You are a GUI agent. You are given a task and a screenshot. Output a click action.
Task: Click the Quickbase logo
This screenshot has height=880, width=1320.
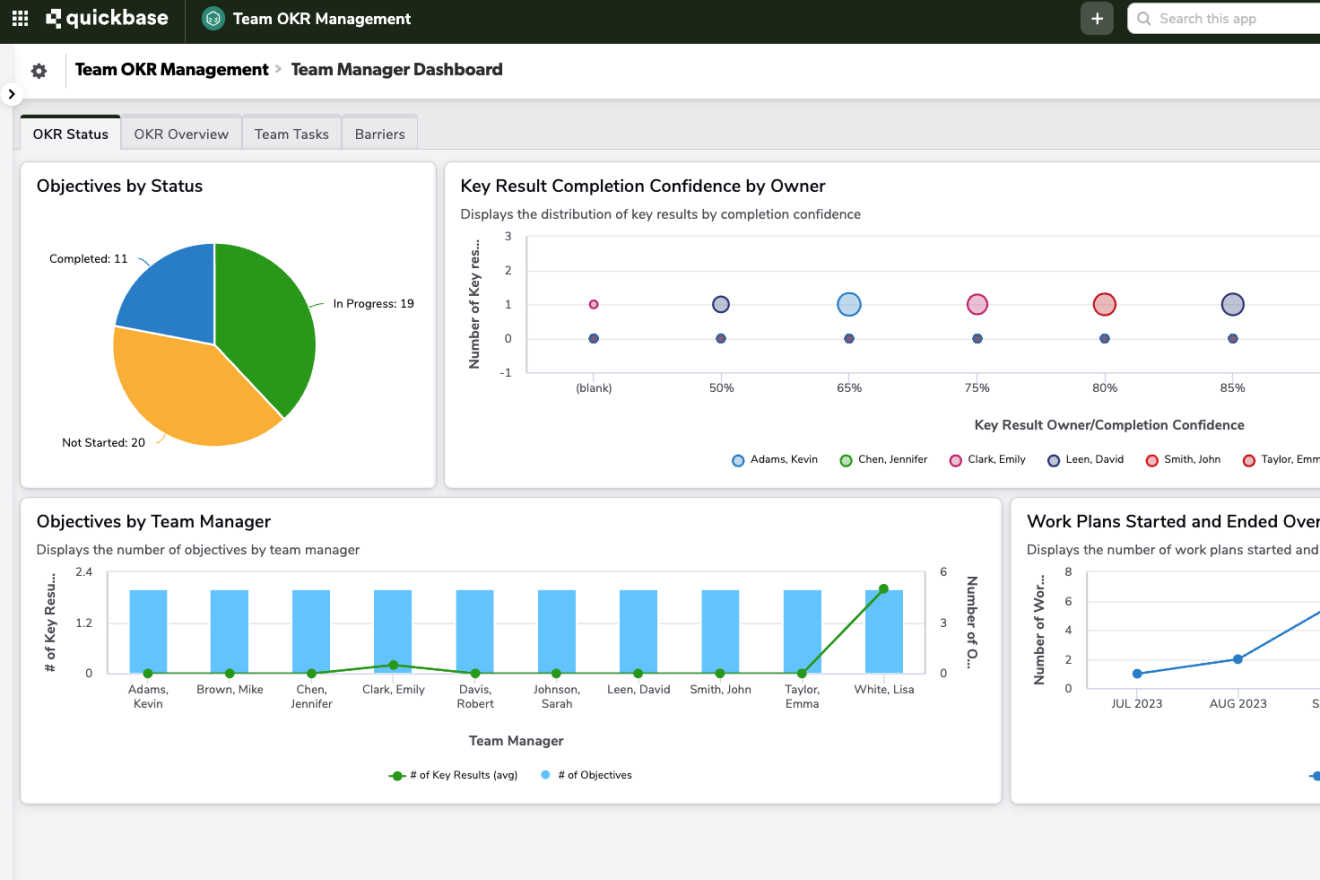(x=107, y=18)
